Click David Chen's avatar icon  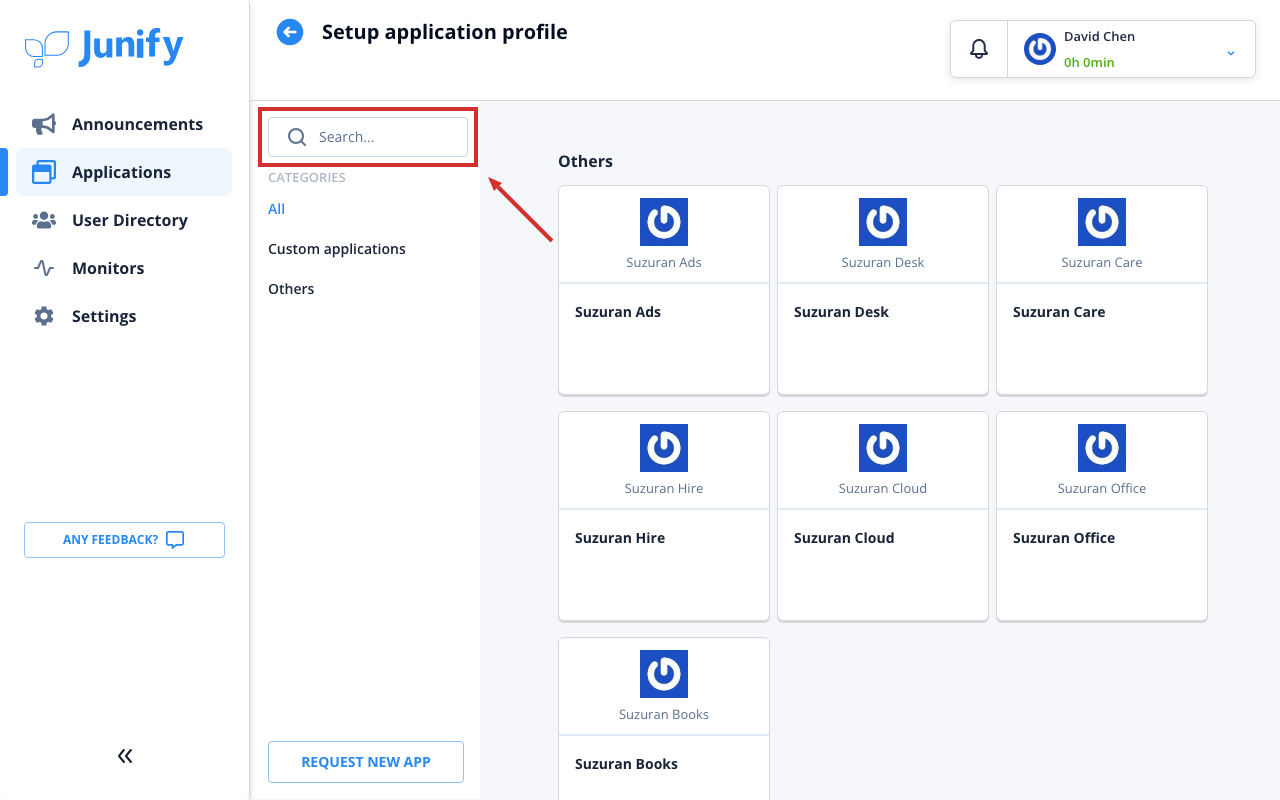(1040, 49)
